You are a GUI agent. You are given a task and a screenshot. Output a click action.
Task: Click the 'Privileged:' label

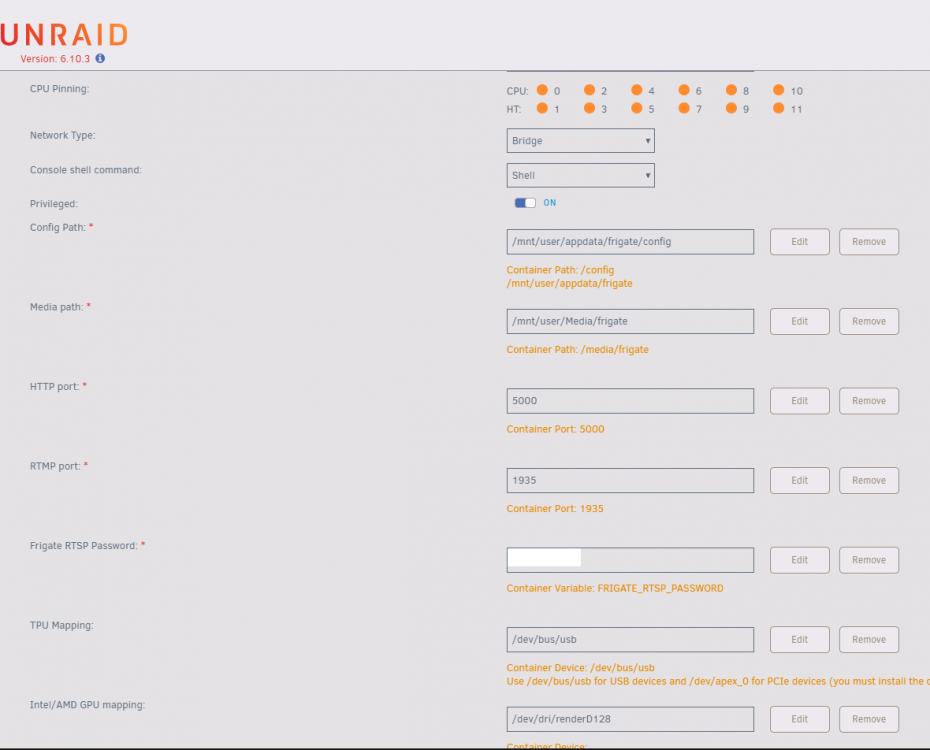coord(53,204)
